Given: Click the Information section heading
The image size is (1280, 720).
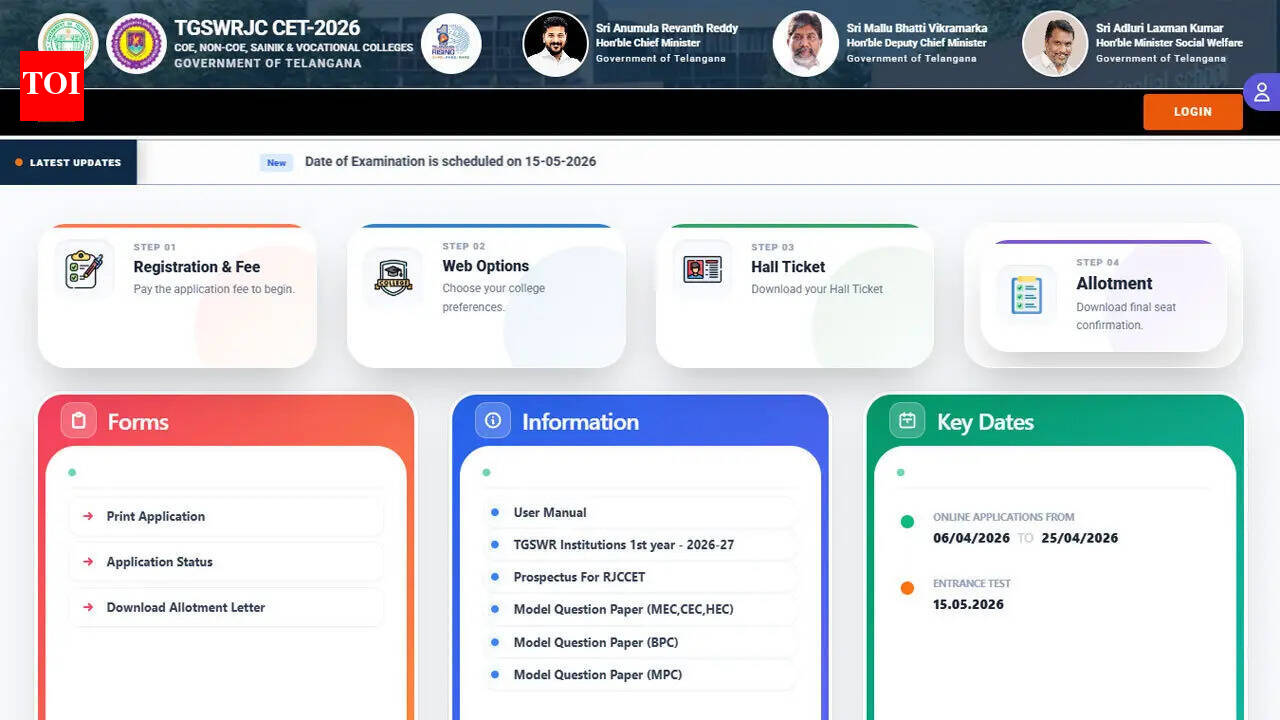Looking at the screenshot, I should tap(580, 422).
